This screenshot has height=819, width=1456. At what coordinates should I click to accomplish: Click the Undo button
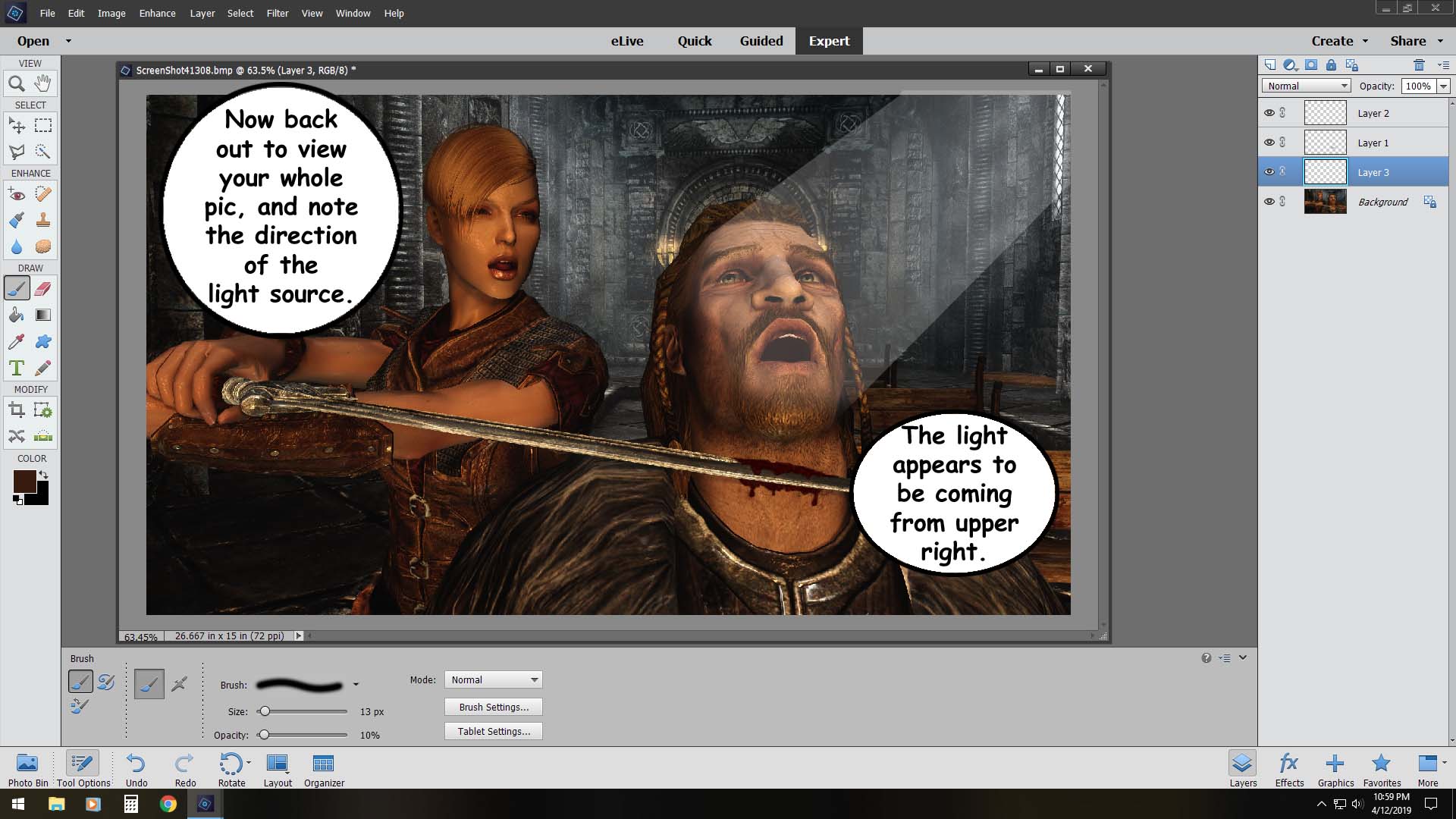136,769
